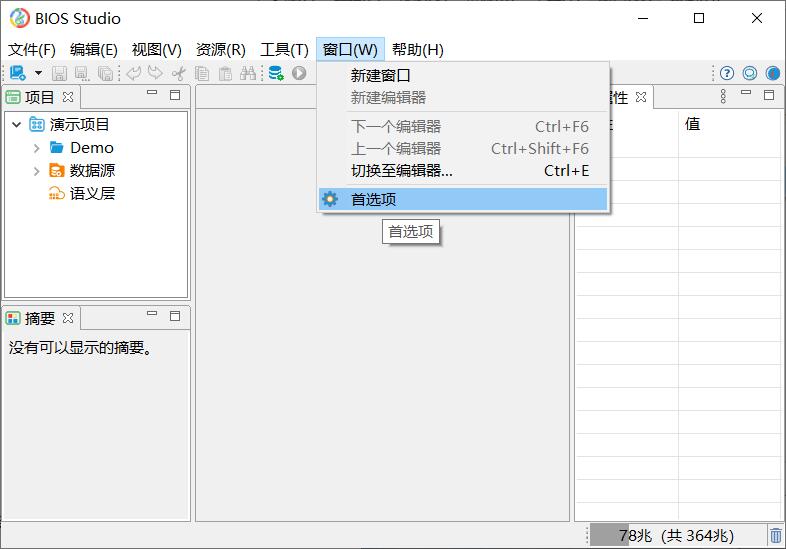Click the Save As toolbar icon
The height and width of the screenshot is (549, 786).
click(82, 74)
